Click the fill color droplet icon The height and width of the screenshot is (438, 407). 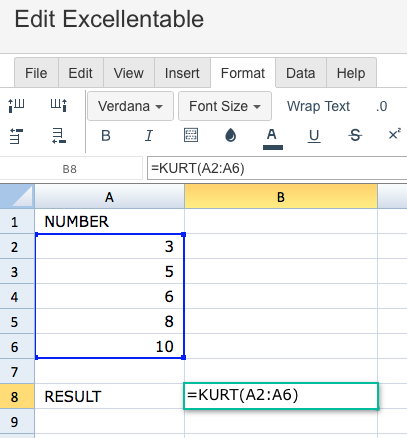coord(231,136)
